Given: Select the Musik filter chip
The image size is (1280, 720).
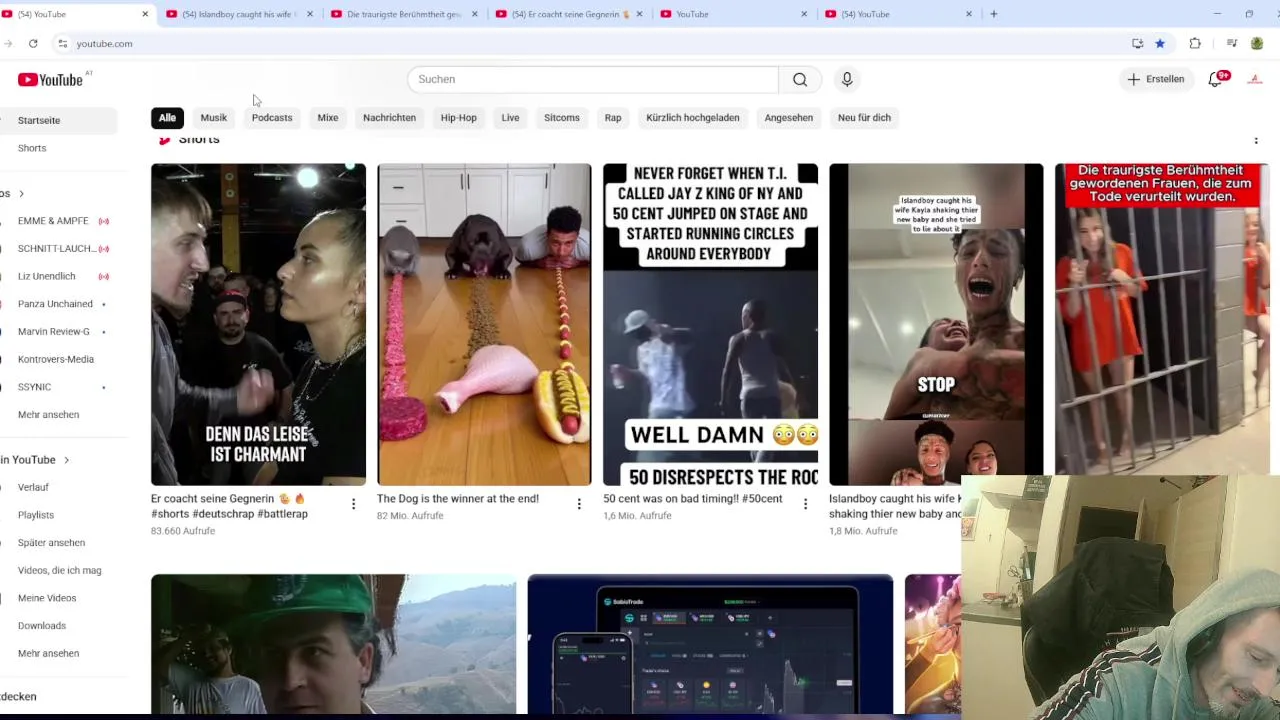Looking at the screenshot, I should coord(214,118).
